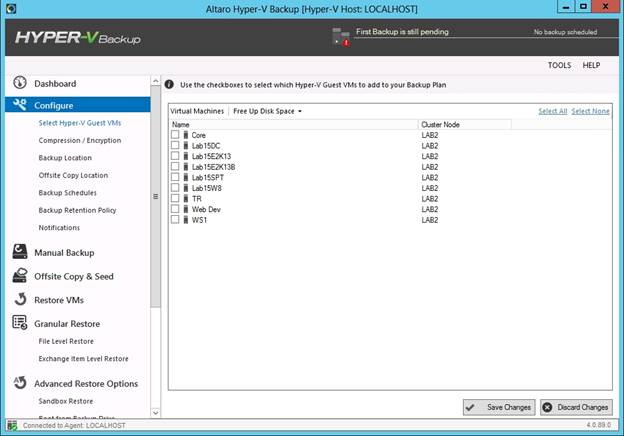
Task: Check the Lab15DC VM checkbox
Action: click(175, 145)
